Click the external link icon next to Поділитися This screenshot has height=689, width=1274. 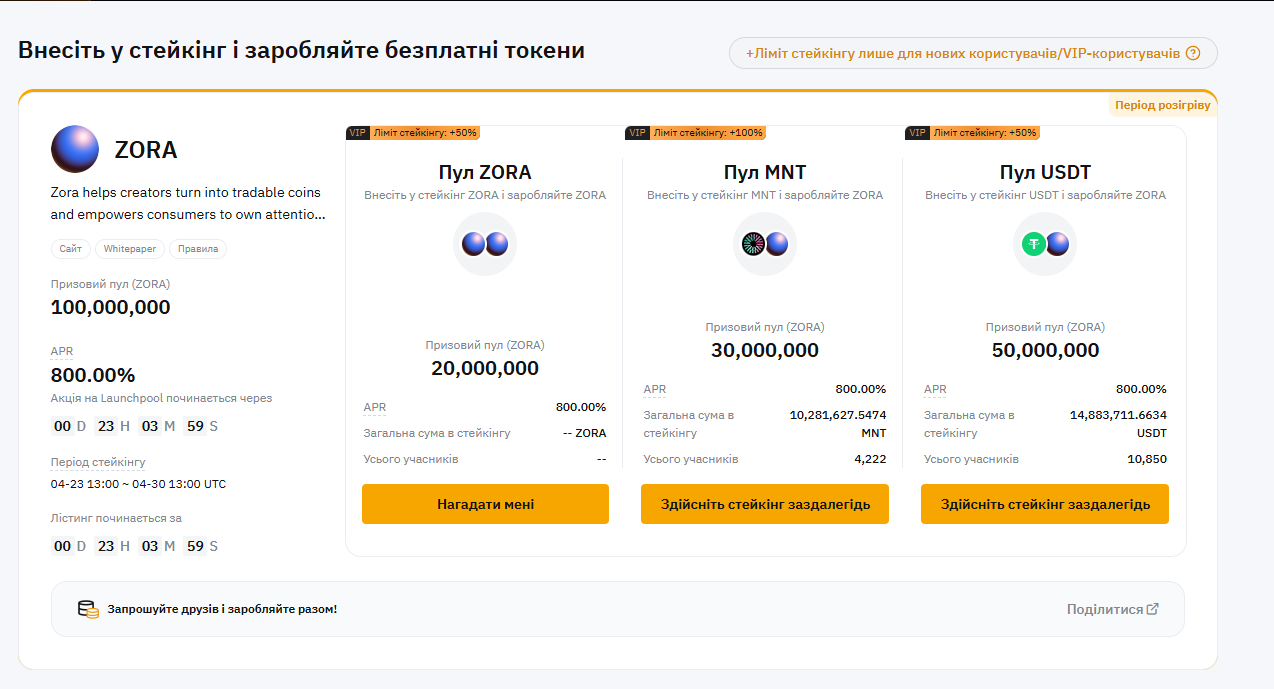(x=1153, y=609)
